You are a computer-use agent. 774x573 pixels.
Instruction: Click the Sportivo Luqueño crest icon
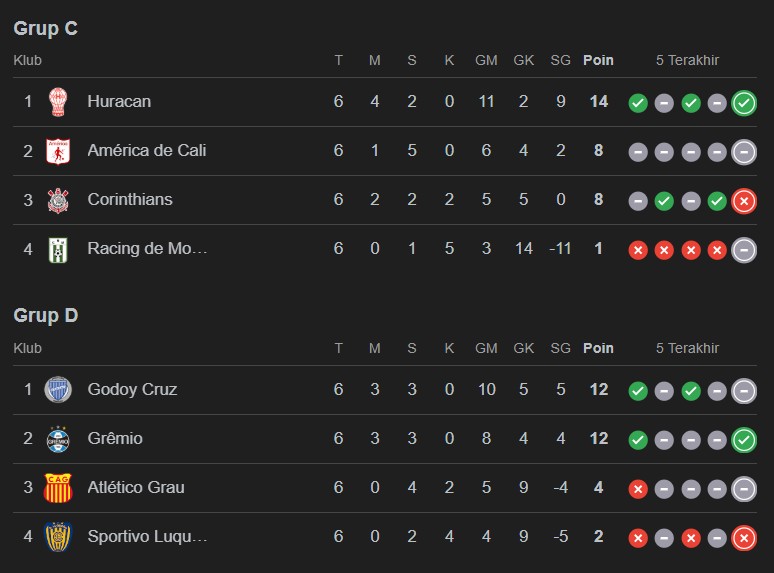[58, 536]
